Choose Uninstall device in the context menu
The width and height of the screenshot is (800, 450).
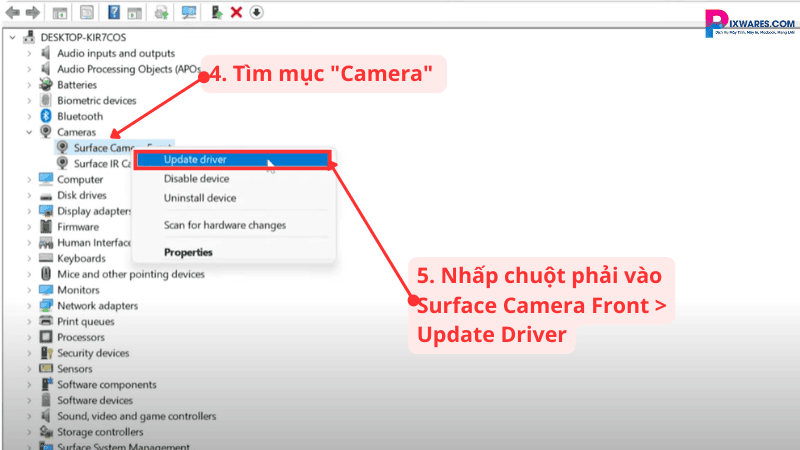click(x=200, y=198)
